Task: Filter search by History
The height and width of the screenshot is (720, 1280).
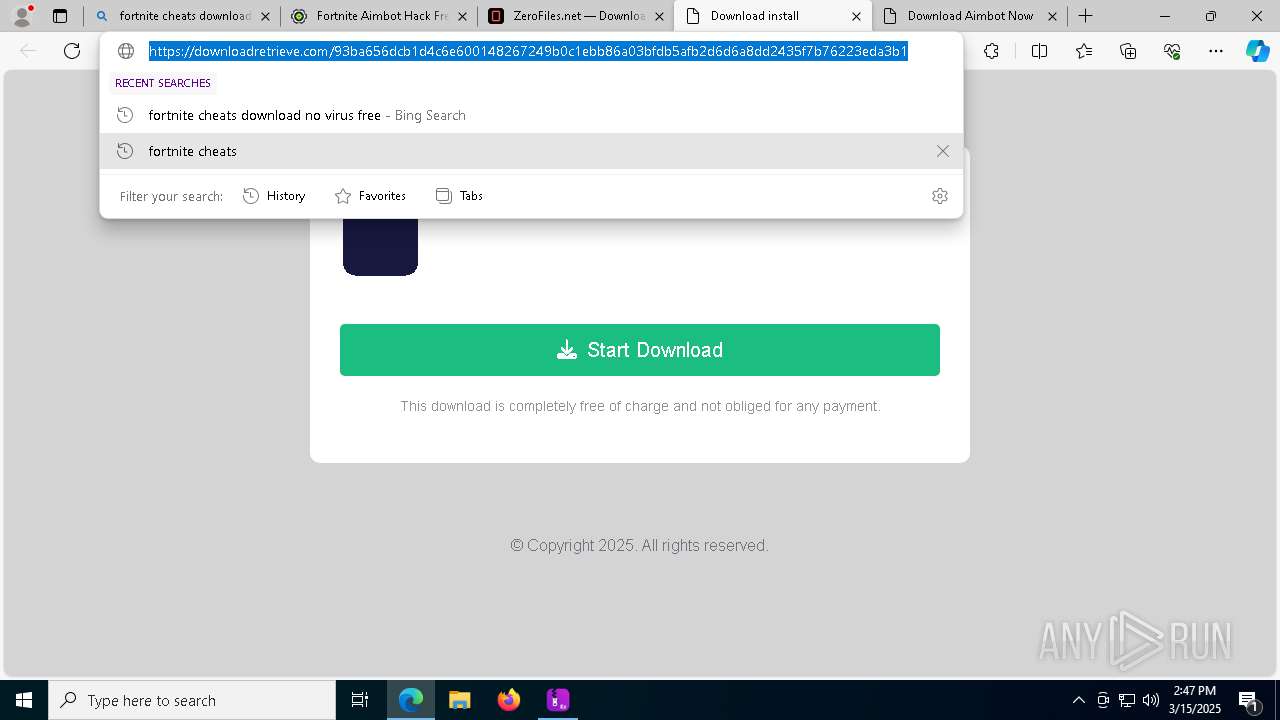Action: click(x=274, y=196)
